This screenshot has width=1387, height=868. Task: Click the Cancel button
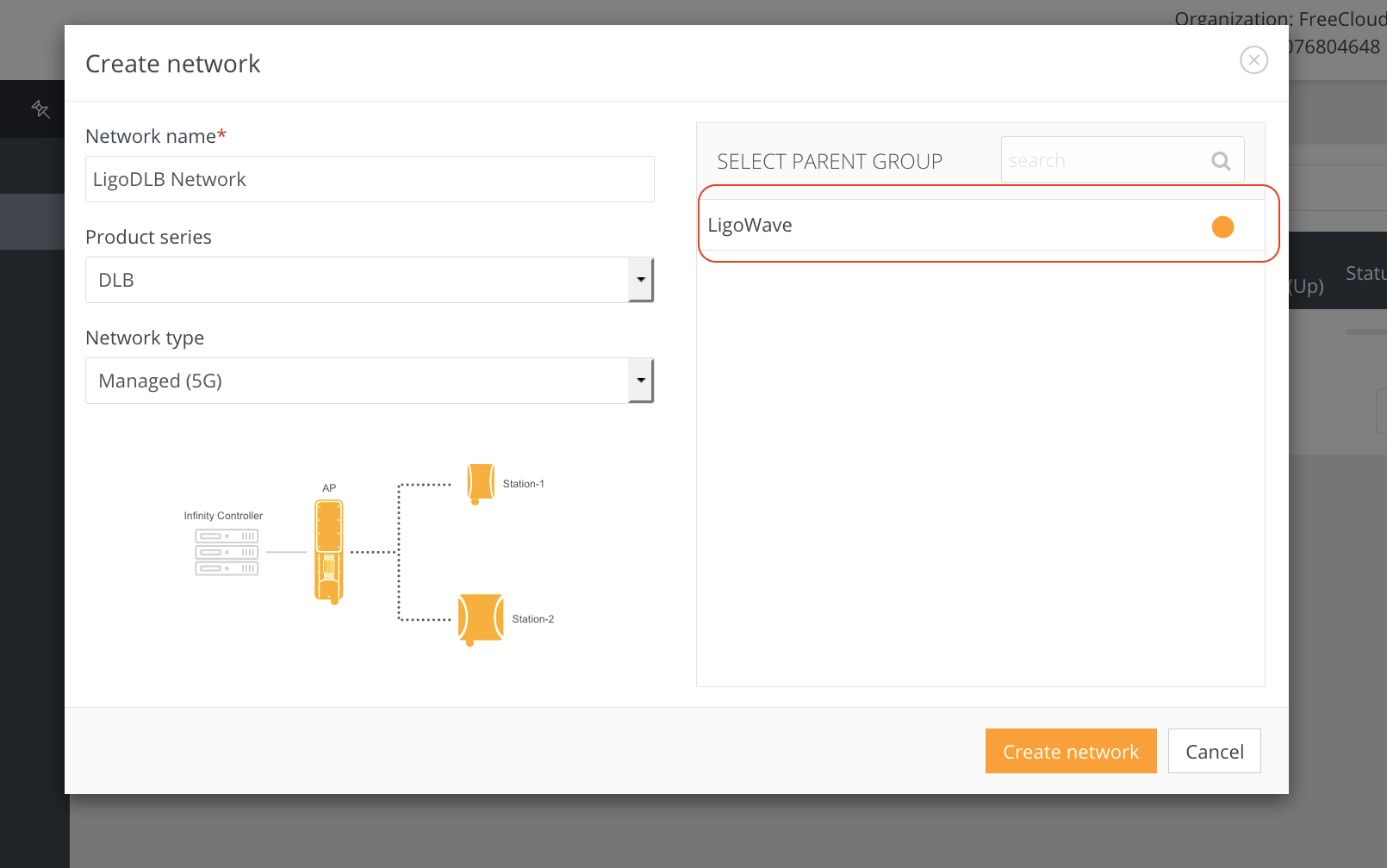[1214, 750]
